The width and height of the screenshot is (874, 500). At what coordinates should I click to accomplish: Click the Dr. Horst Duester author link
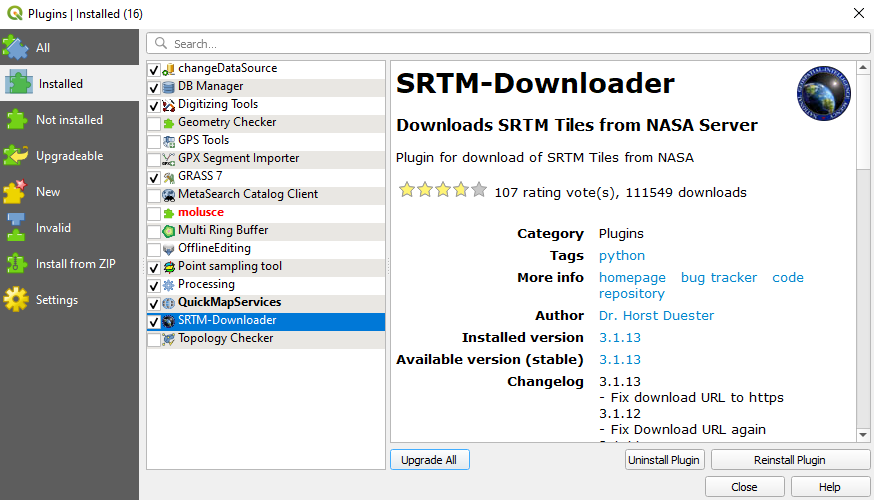point(656,315)
